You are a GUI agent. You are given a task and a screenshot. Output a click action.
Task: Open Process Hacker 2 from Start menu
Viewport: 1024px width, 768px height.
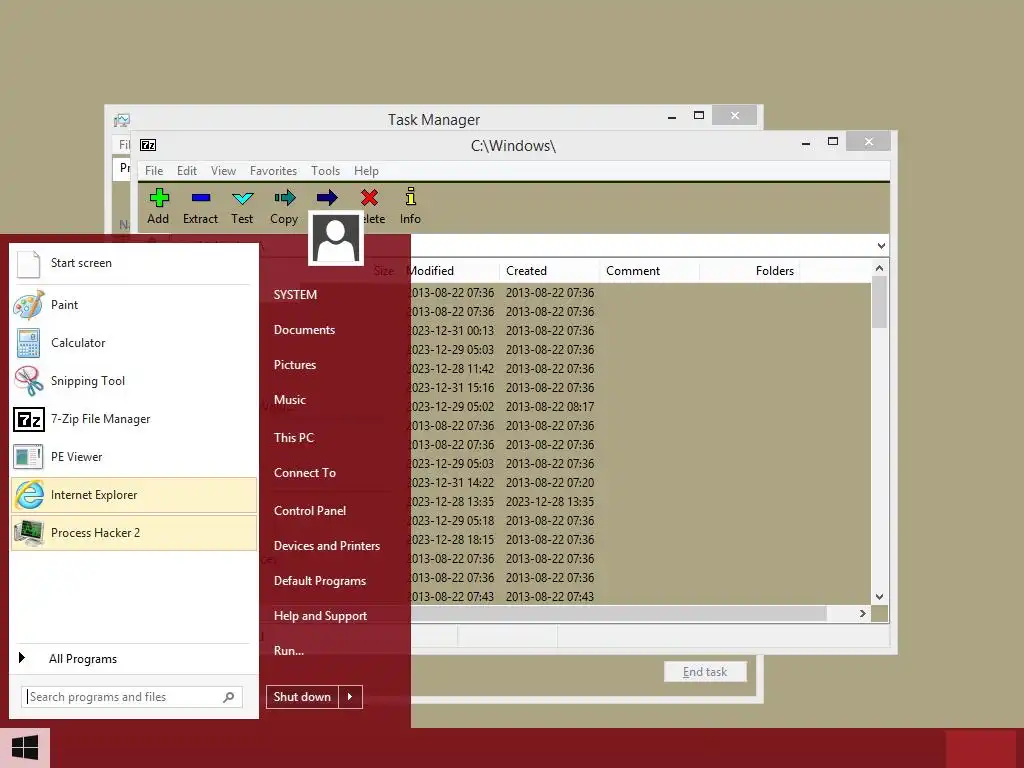click(x=134, y=533)
